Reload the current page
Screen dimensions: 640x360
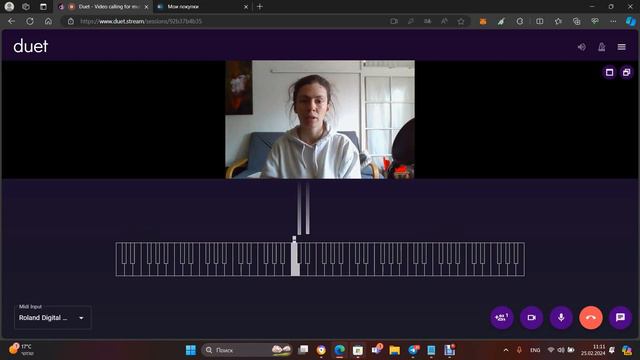(x=30, y=21)
